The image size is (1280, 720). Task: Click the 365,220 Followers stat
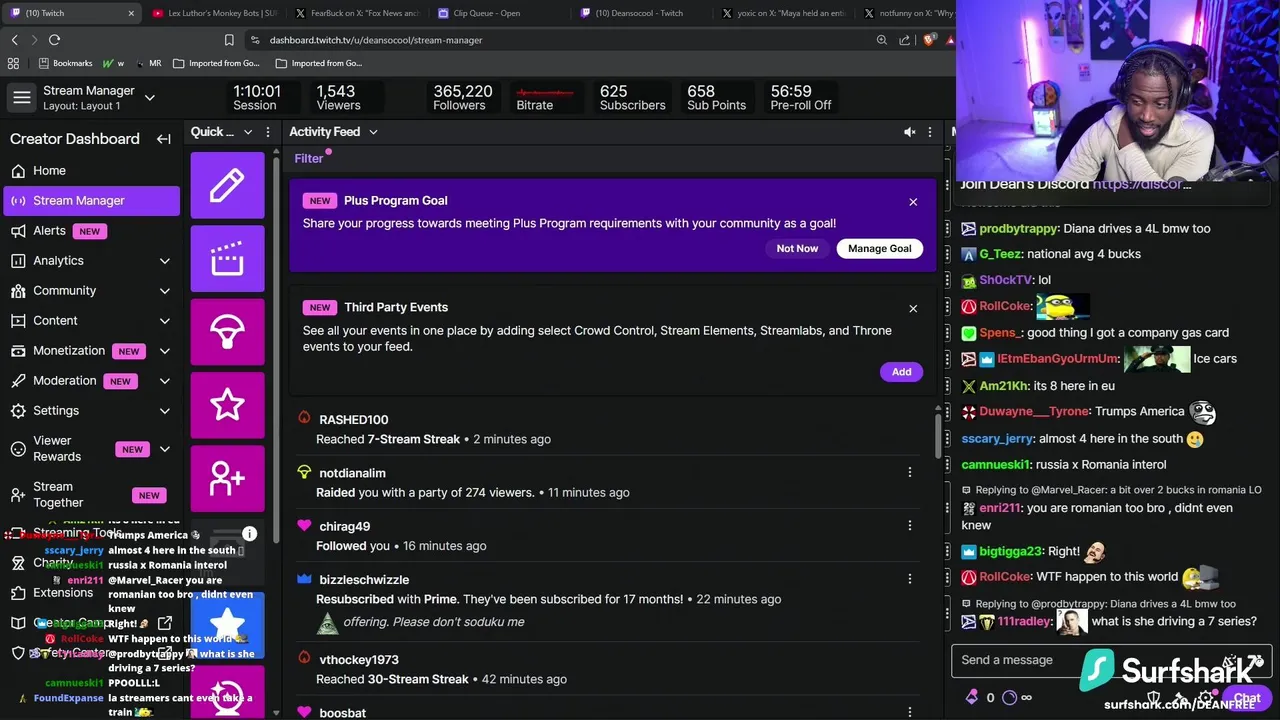462,98
